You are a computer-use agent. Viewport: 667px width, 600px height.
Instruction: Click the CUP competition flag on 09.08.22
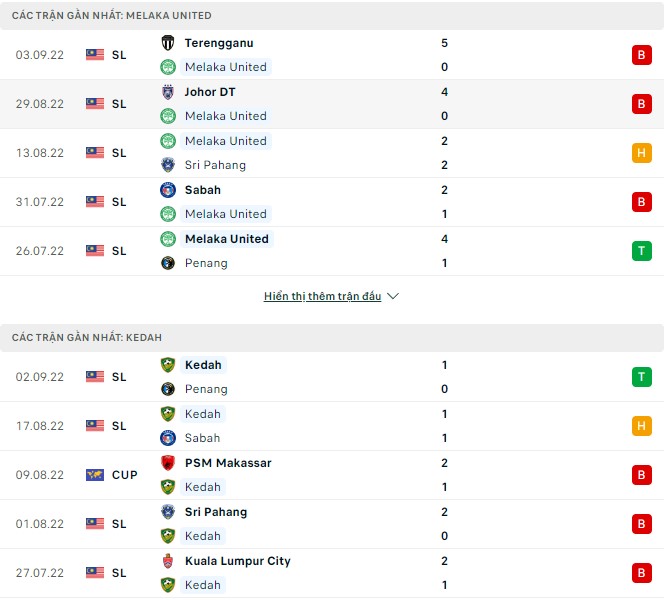[x=95, y=475]
